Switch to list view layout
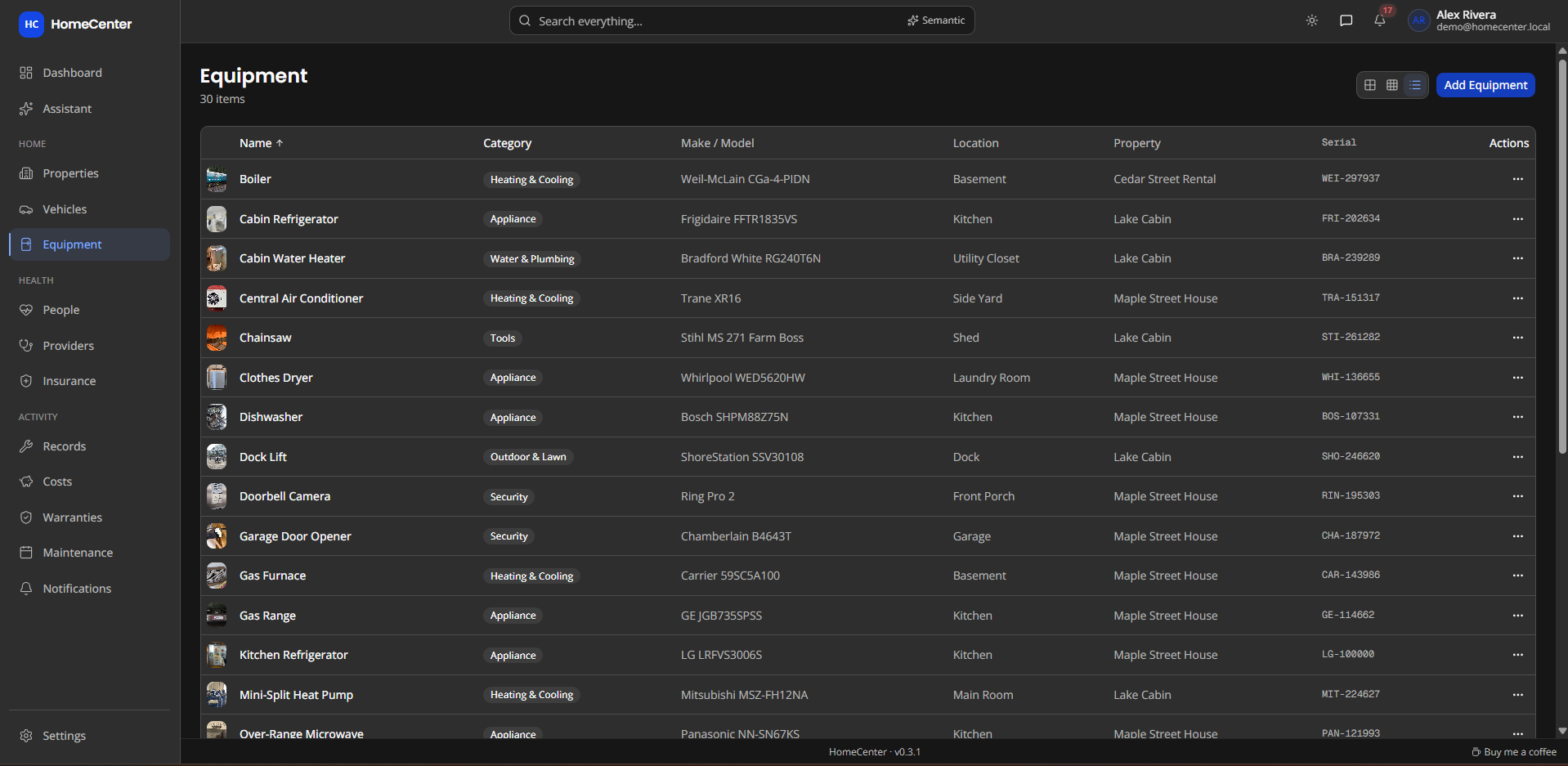Image resolution: width=1568 pixels, height=766 pixels. pyautogui.click(x=1415, y=85)
